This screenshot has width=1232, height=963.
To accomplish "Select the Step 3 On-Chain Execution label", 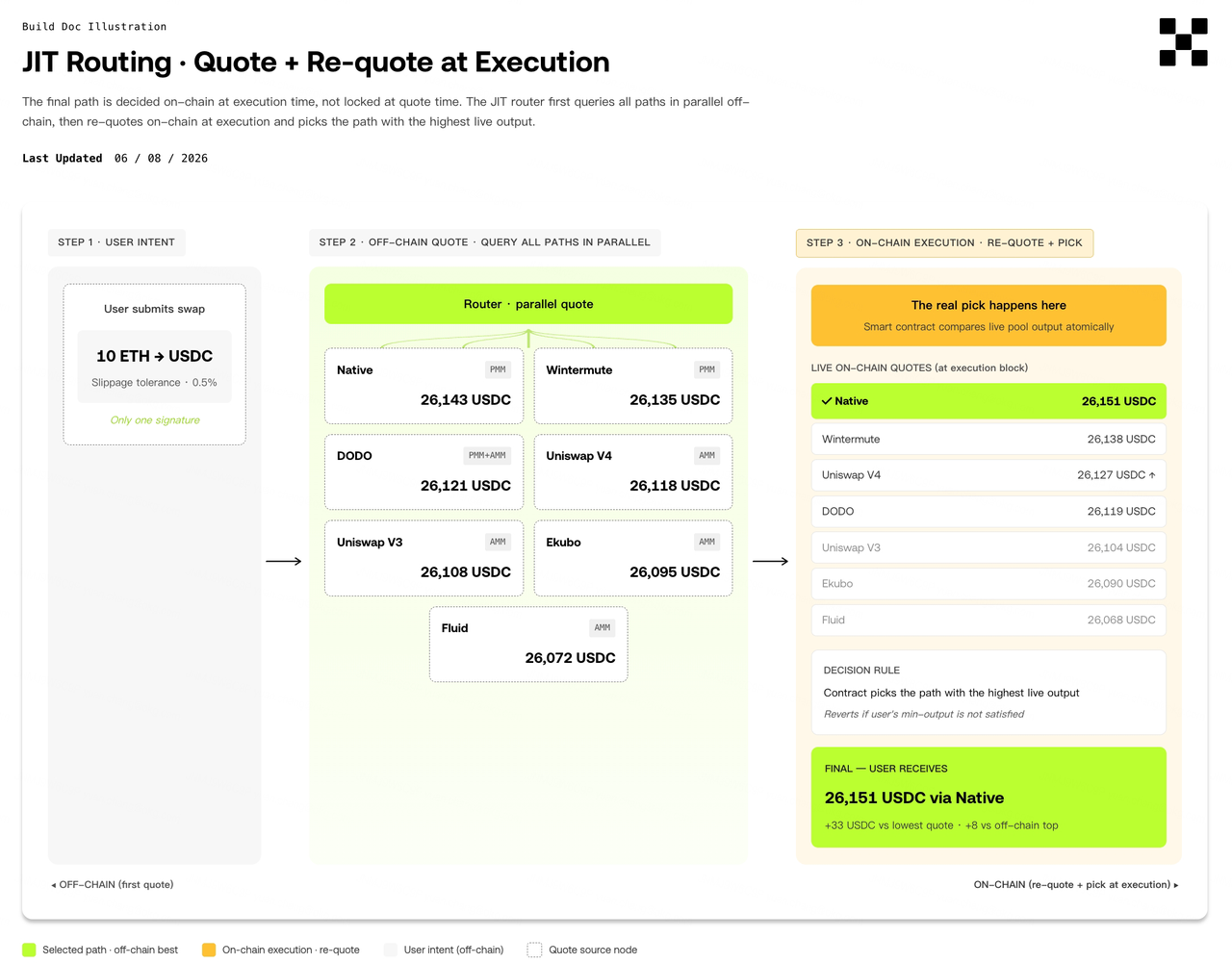I will [x=944, y=243].
